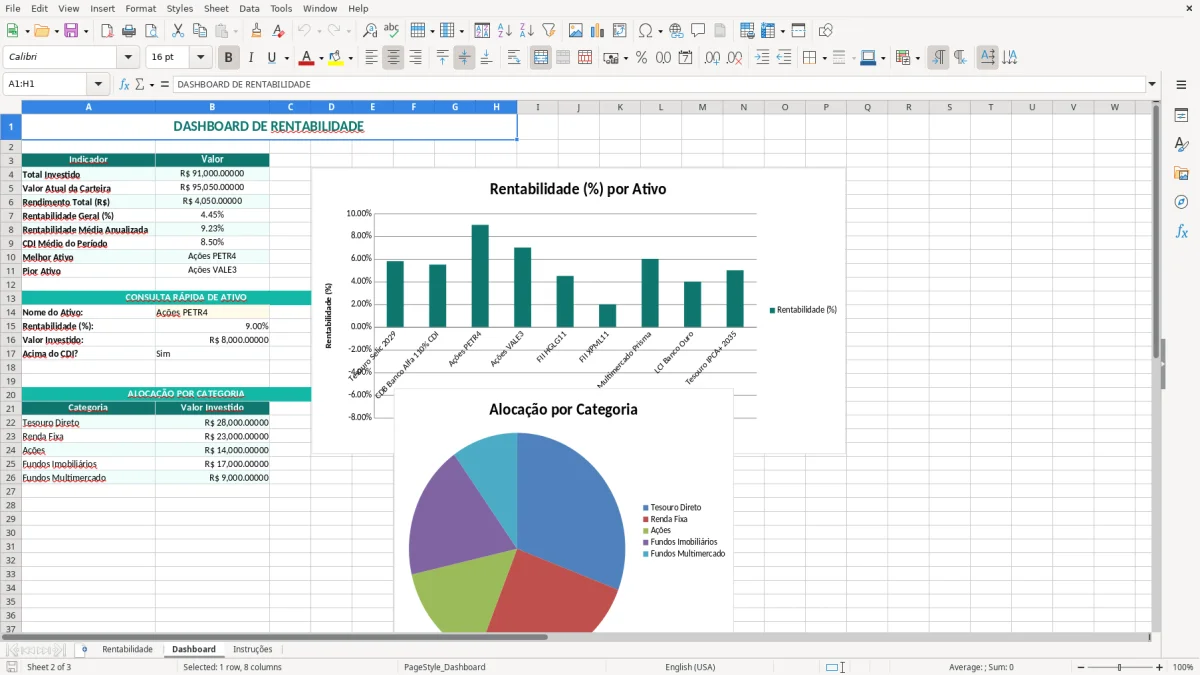Toggle Center Vertically alignment
Image resolution: width=1200 pixels, height=675 pixels.
[464, 58]
